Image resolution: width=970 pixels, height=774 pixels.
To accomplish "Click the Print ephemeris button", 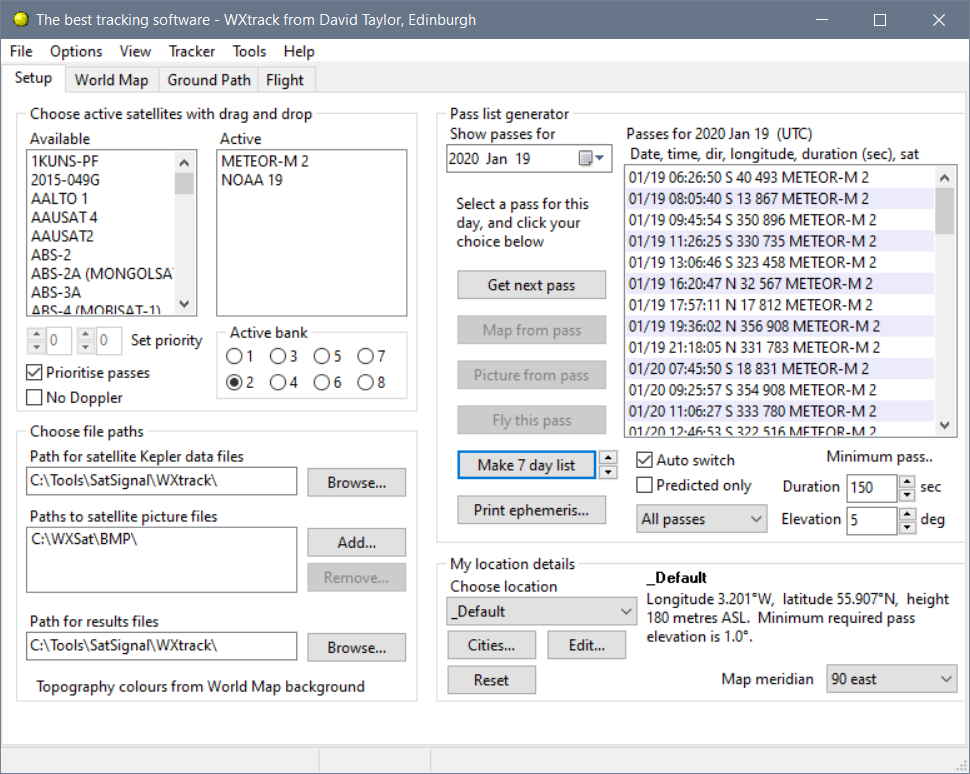I will click(531, 510).
